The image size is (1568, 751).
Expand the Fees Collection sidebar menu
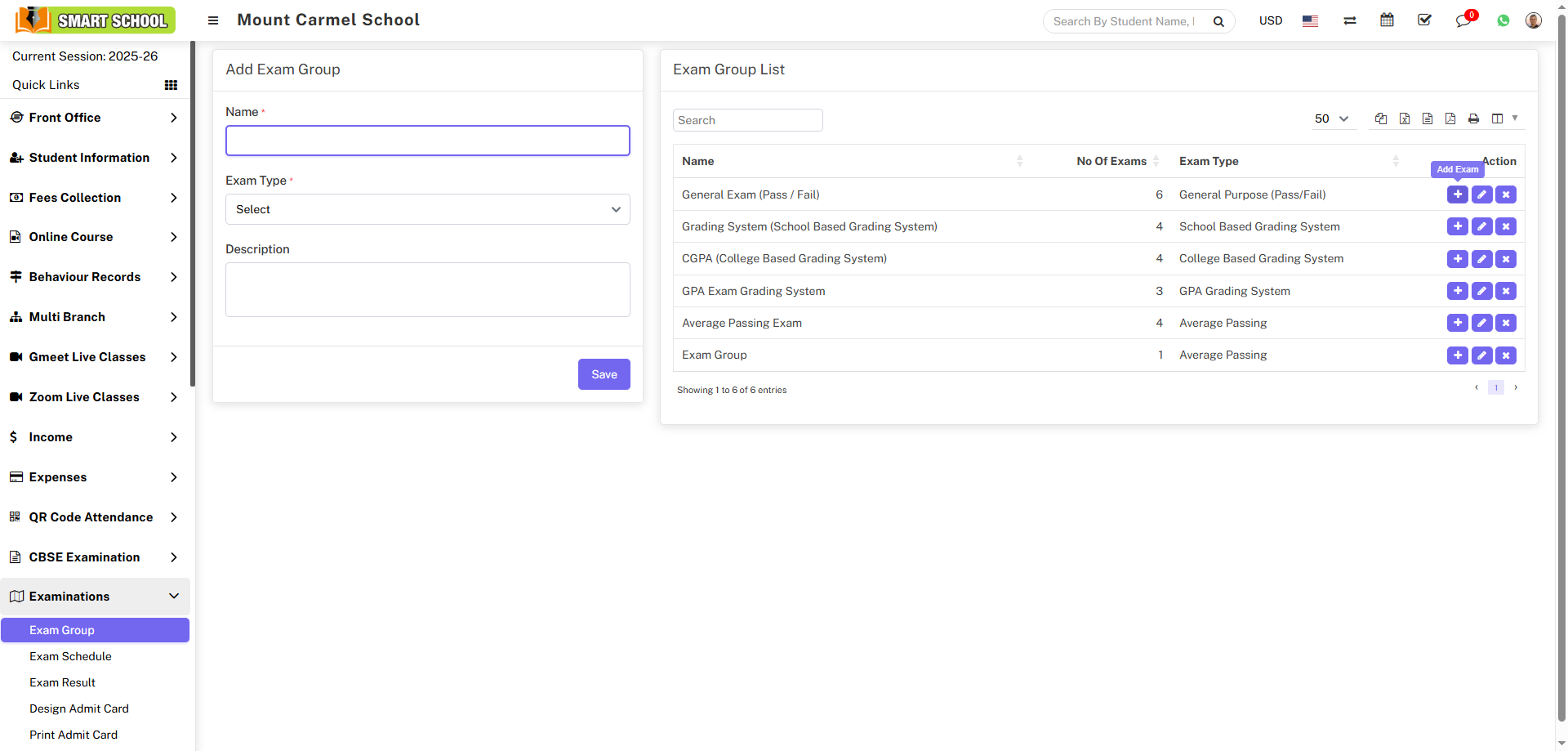coord(95,198)
